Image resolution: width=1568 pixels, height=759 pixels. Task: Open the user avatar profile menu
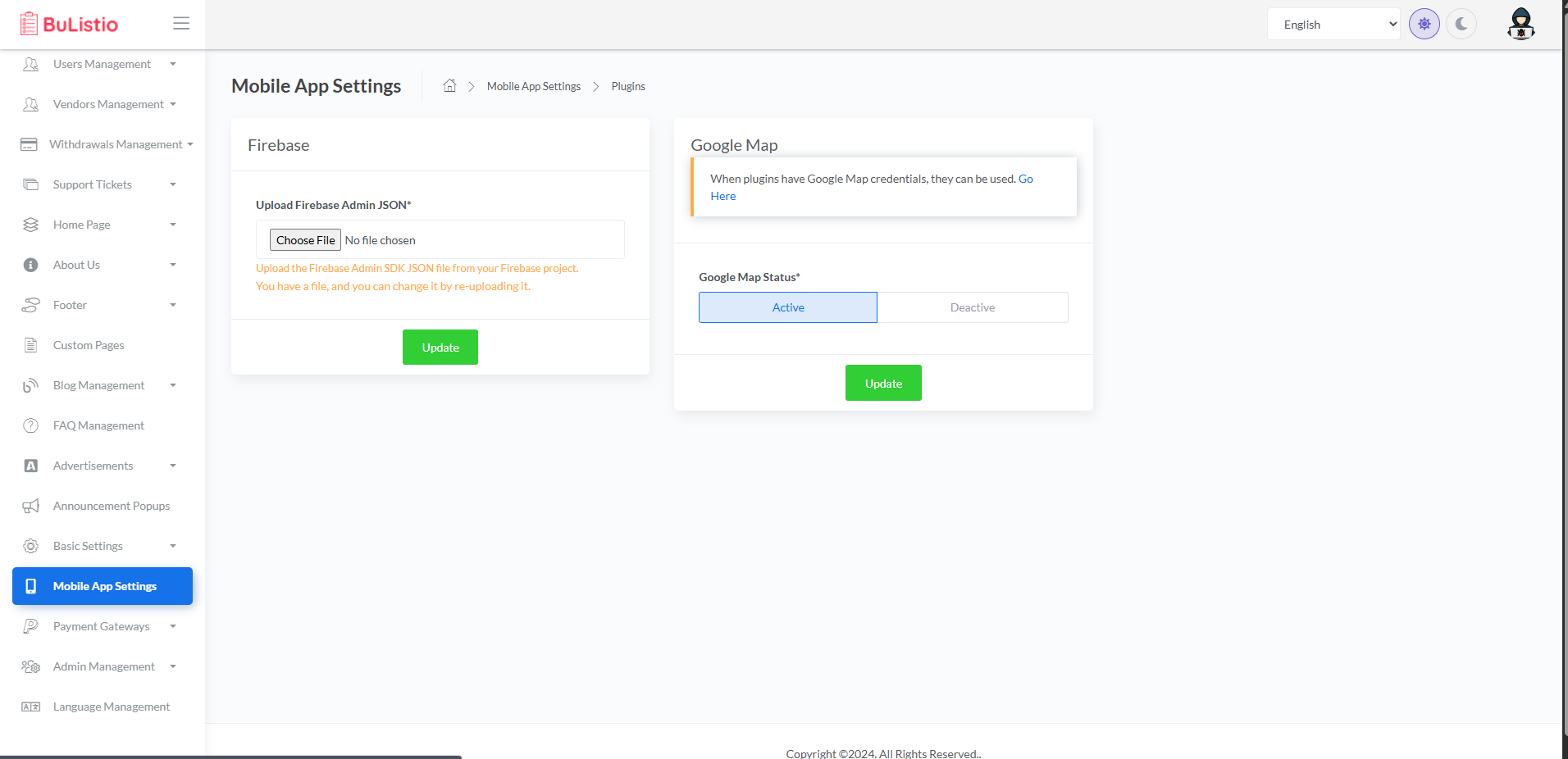coord(1521,24)
